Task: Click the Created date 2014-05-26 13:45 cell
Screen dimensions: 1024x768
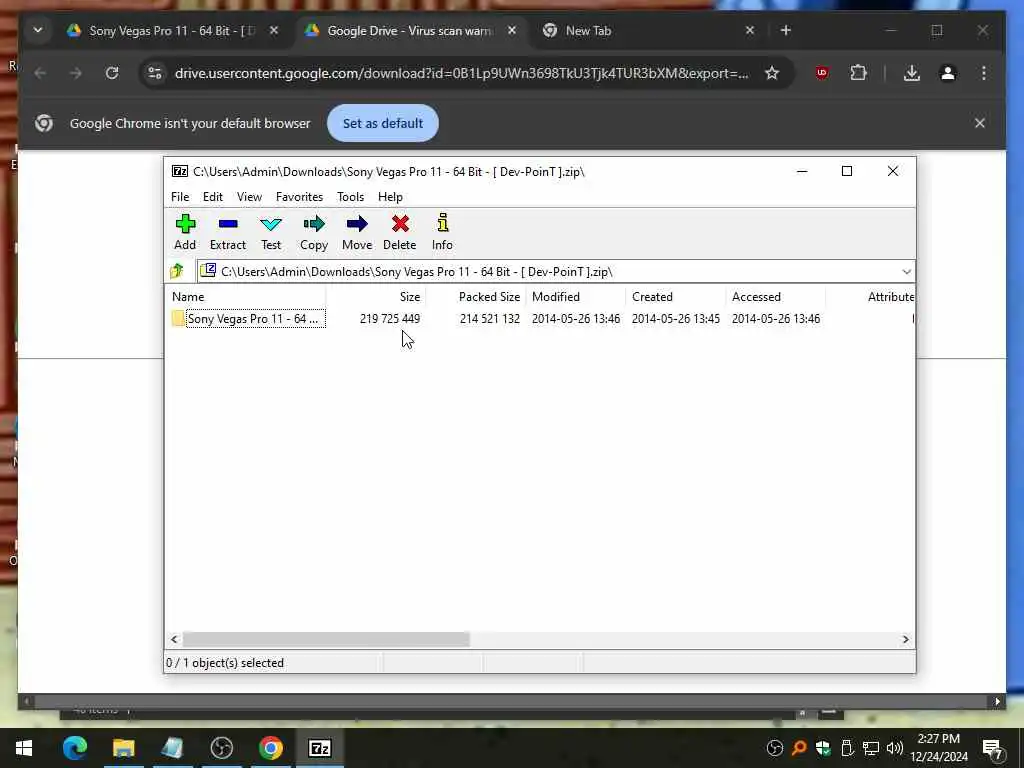Action: pos(676,319)
